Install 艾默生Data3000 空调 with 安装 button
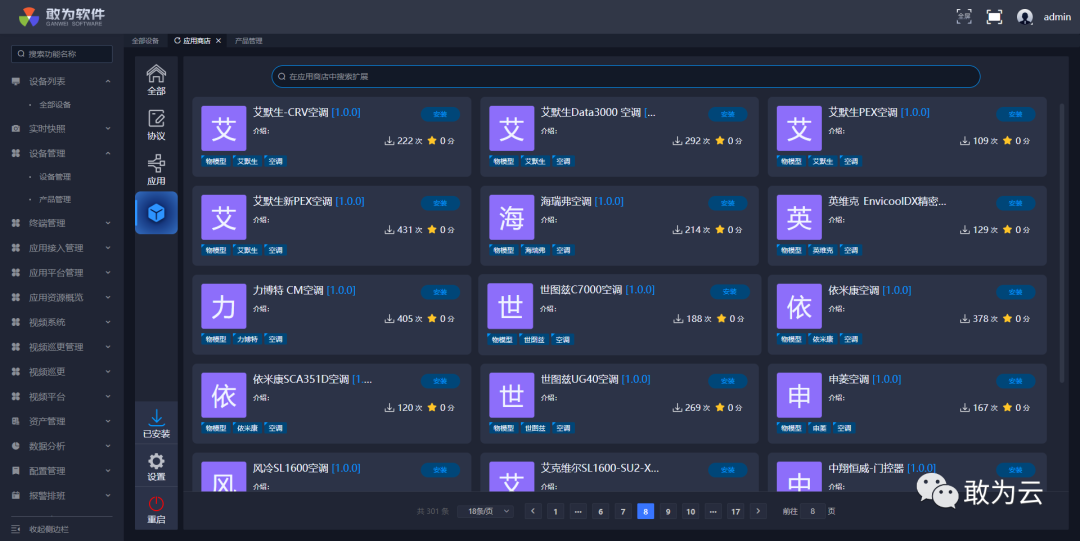 (727, 114)
